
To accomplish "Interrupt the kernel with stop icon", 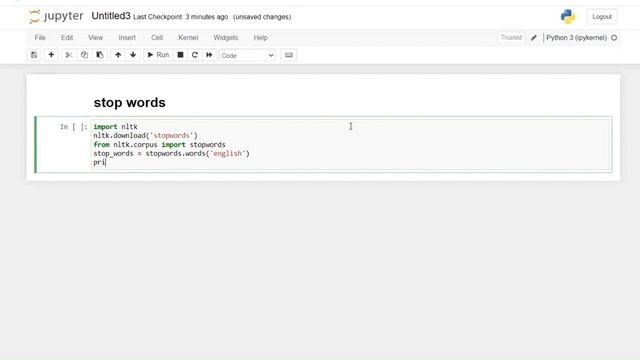I will pyautogui.click(x=180, y=55).
